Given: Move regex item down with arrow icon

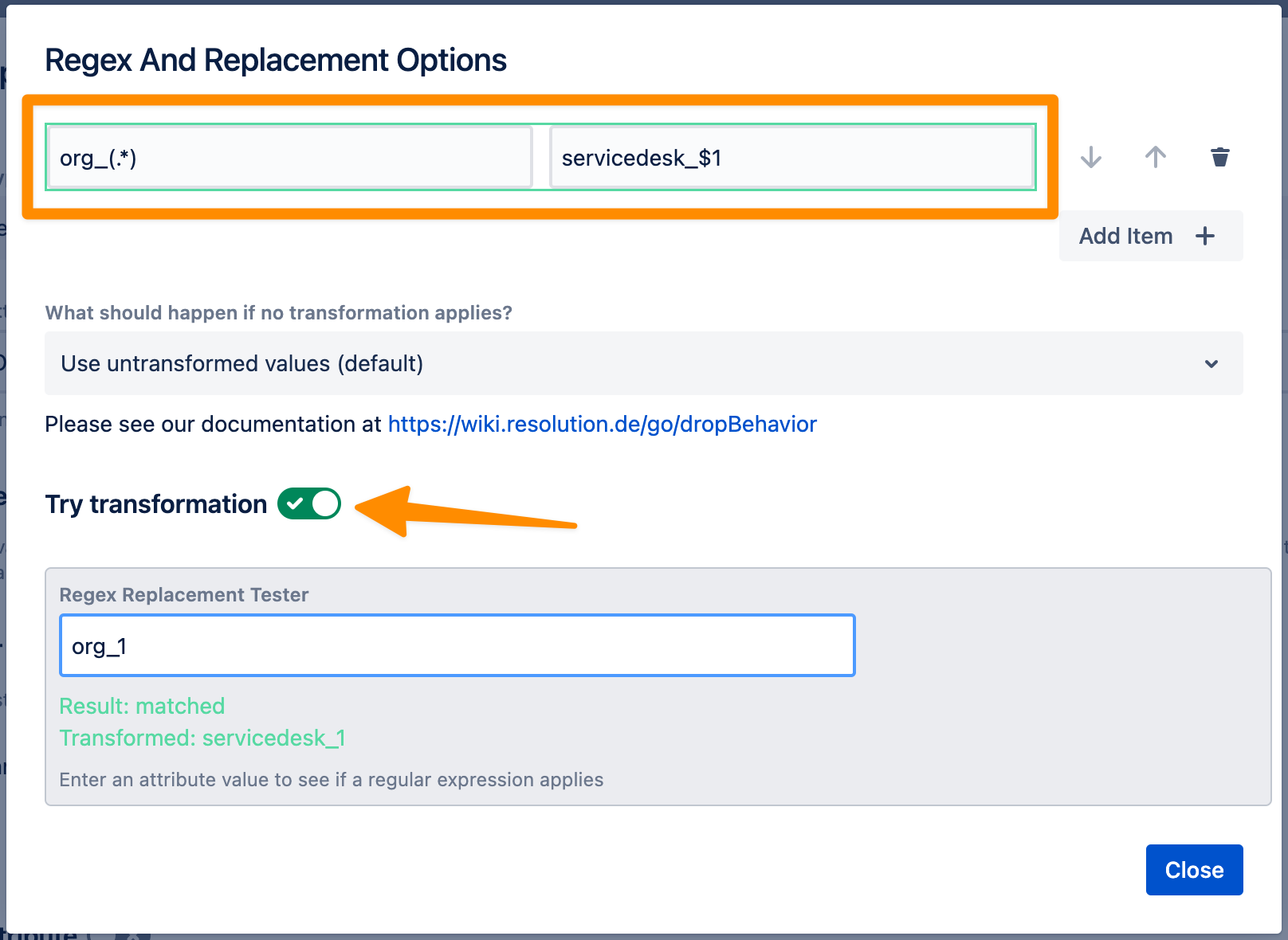Looking at the screenshot, I should pyautogui.click(x=1091, y=157).
